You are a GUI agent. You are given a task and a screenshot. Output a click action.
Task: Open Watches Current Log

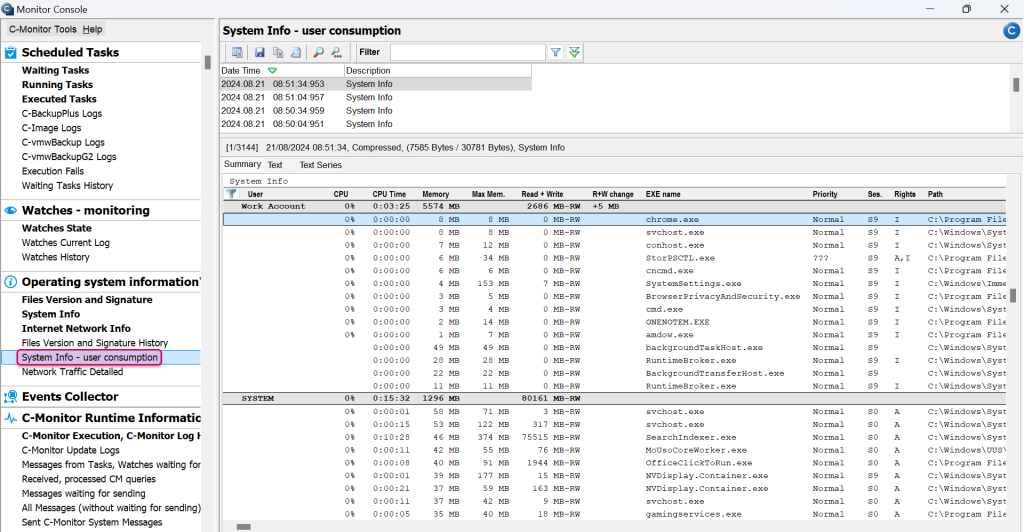66,243
